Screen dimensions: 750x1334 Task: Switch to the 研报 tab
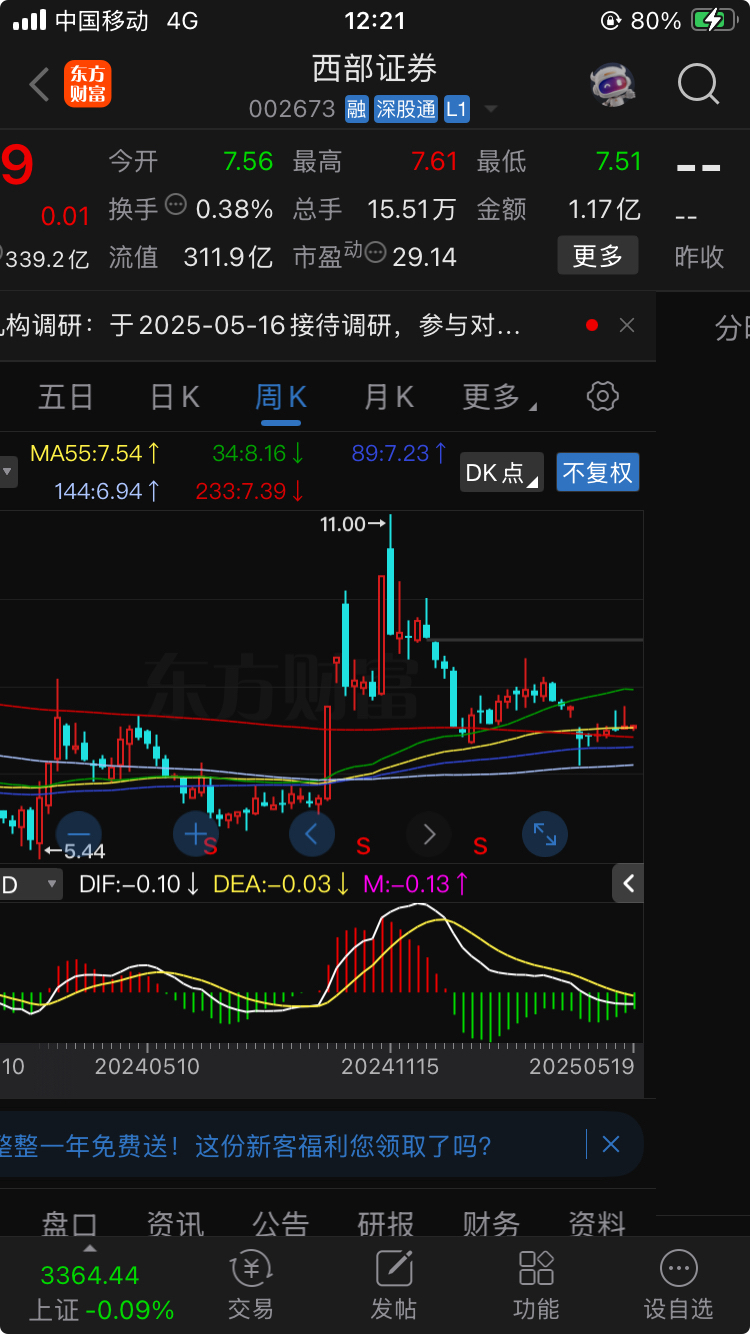coord(386,1224)
